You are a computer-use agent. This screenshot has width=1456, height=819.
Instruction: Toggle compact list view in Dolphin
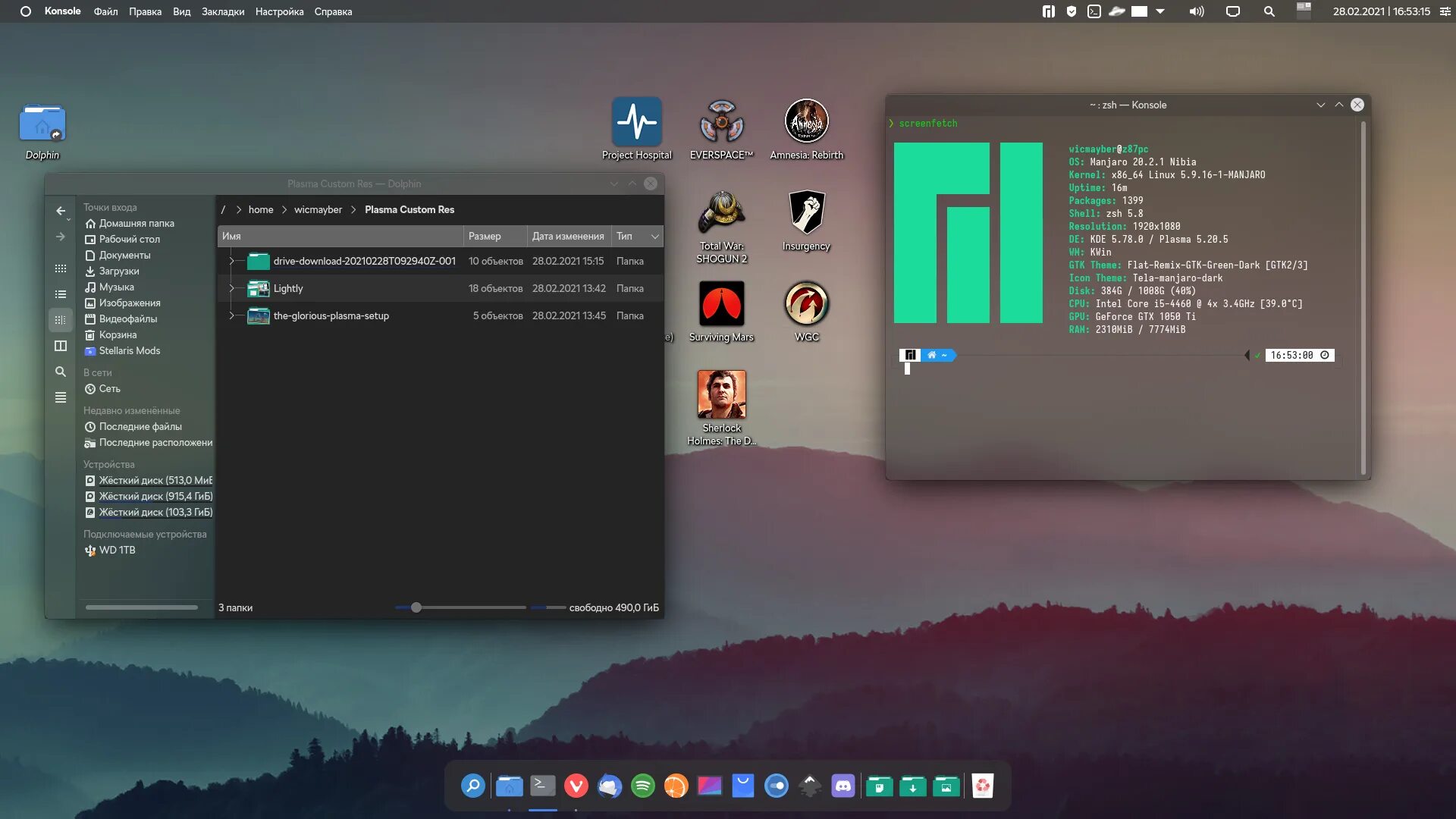pyautogui.click(x=61, y=294)
